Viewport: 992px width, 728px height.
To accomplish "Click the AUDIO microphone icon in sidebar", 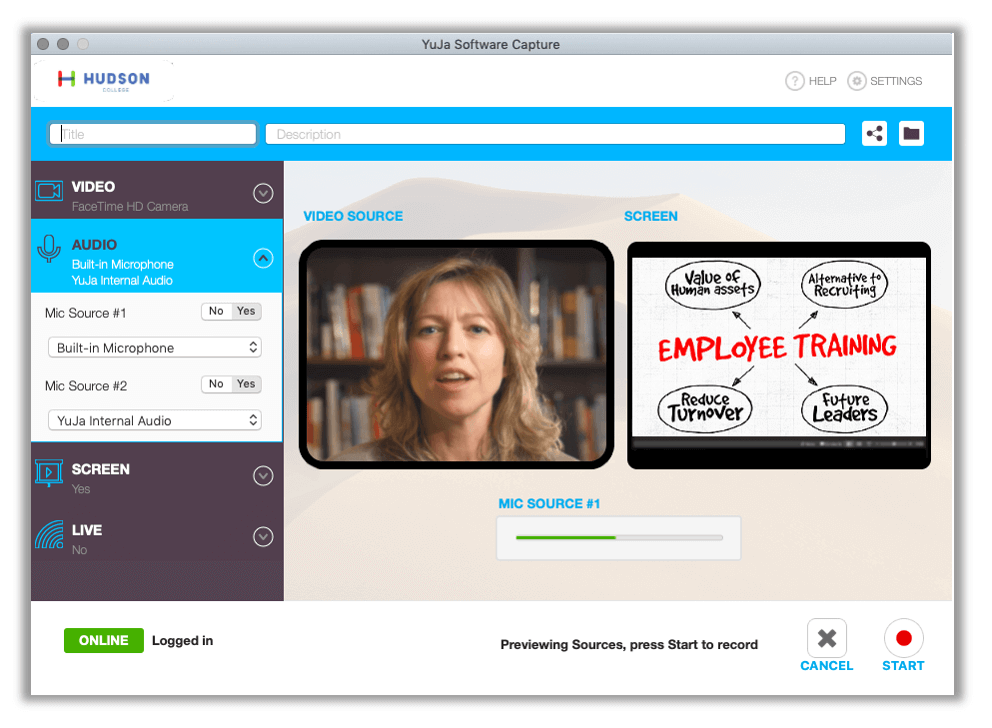I will click(49, 248).
